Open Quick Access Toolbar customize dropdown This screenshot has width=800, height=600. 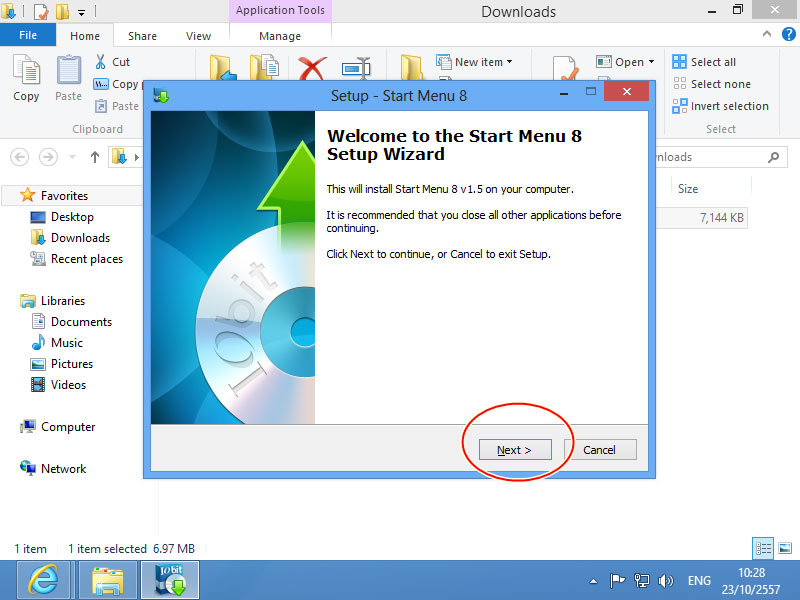(82, 11)
